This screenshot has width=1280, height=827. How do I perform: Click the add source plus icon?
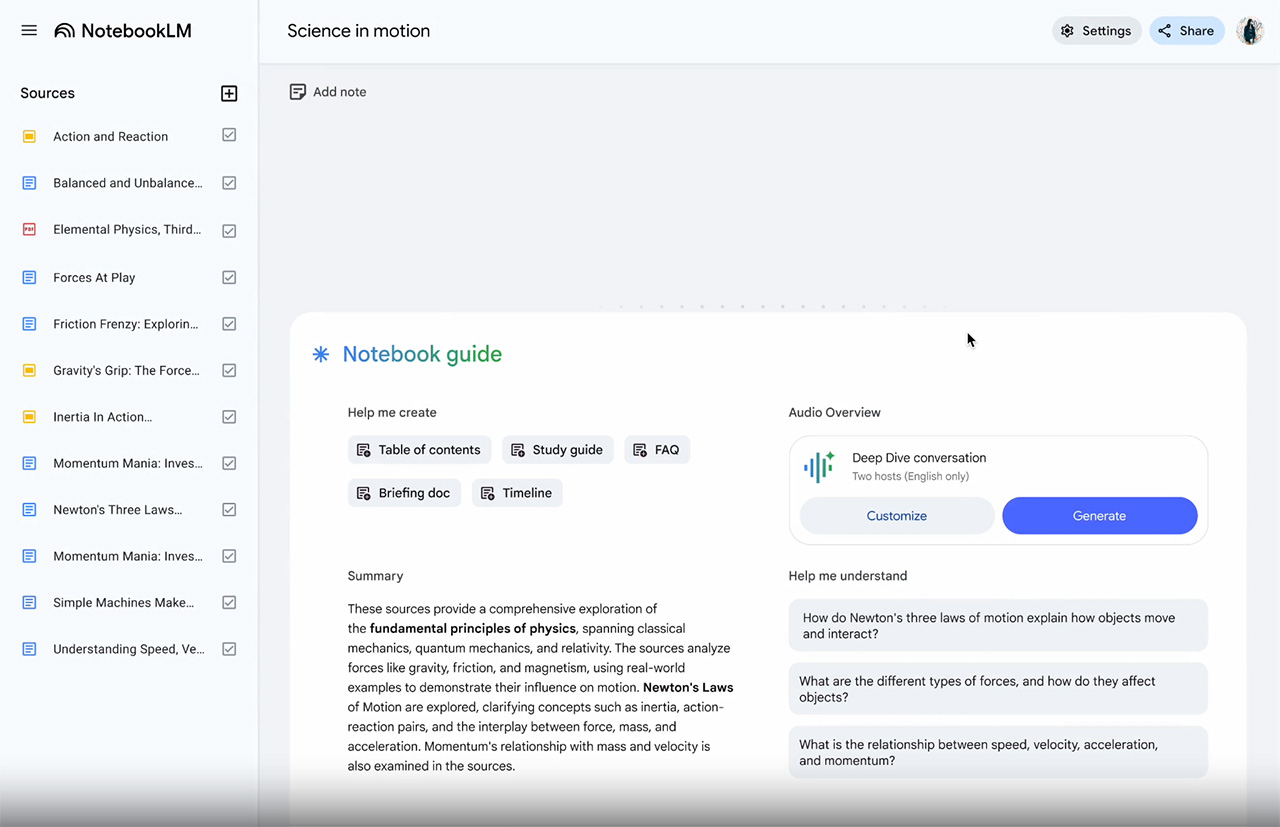(229, 93)
